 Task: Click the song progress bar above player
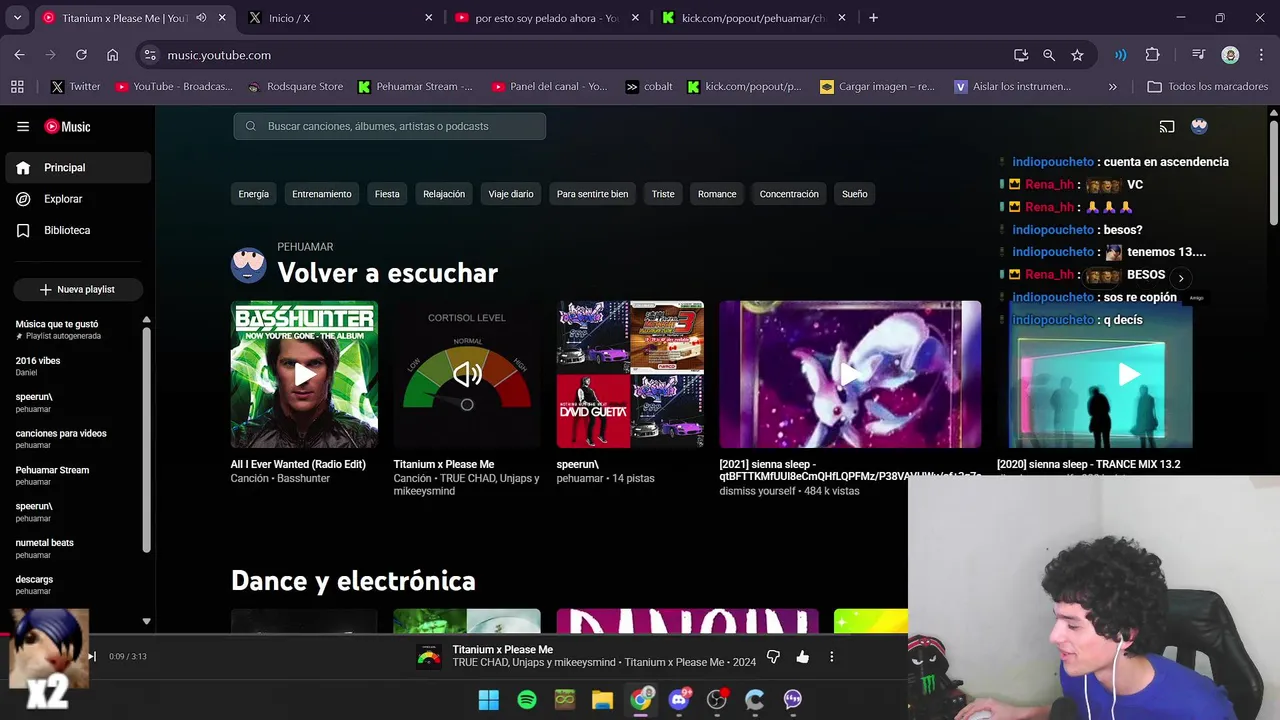pos(454,634)
